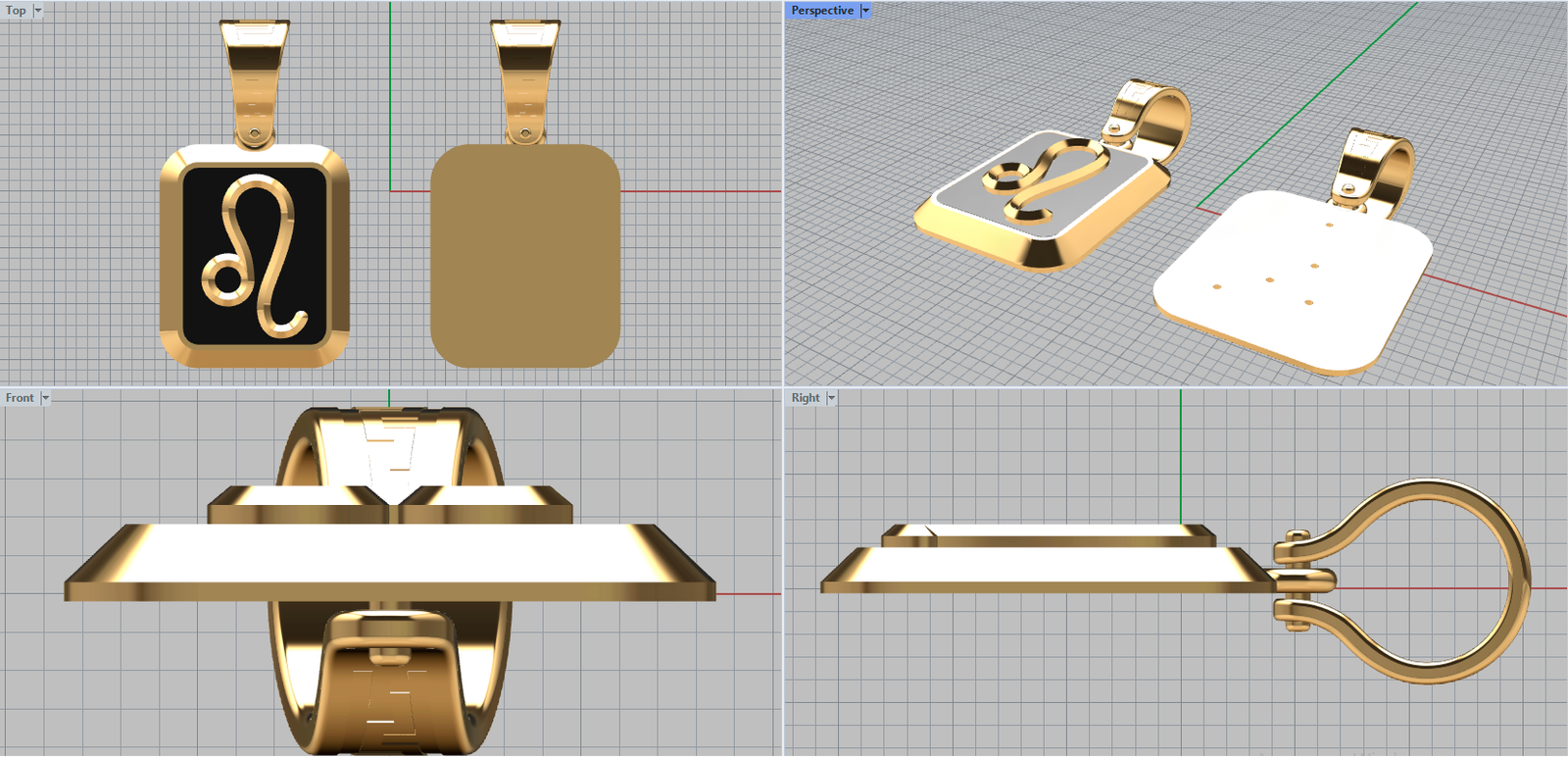Expand the Perspective viewport menu arrow

point(865,11)
